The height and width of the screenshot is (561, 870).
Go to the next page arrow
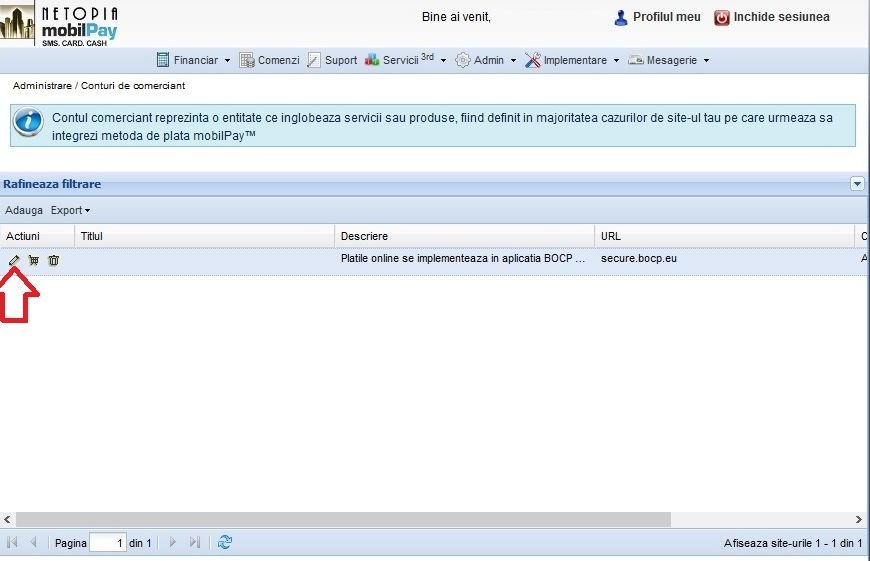pyautogui.click(x=173, y=542)
